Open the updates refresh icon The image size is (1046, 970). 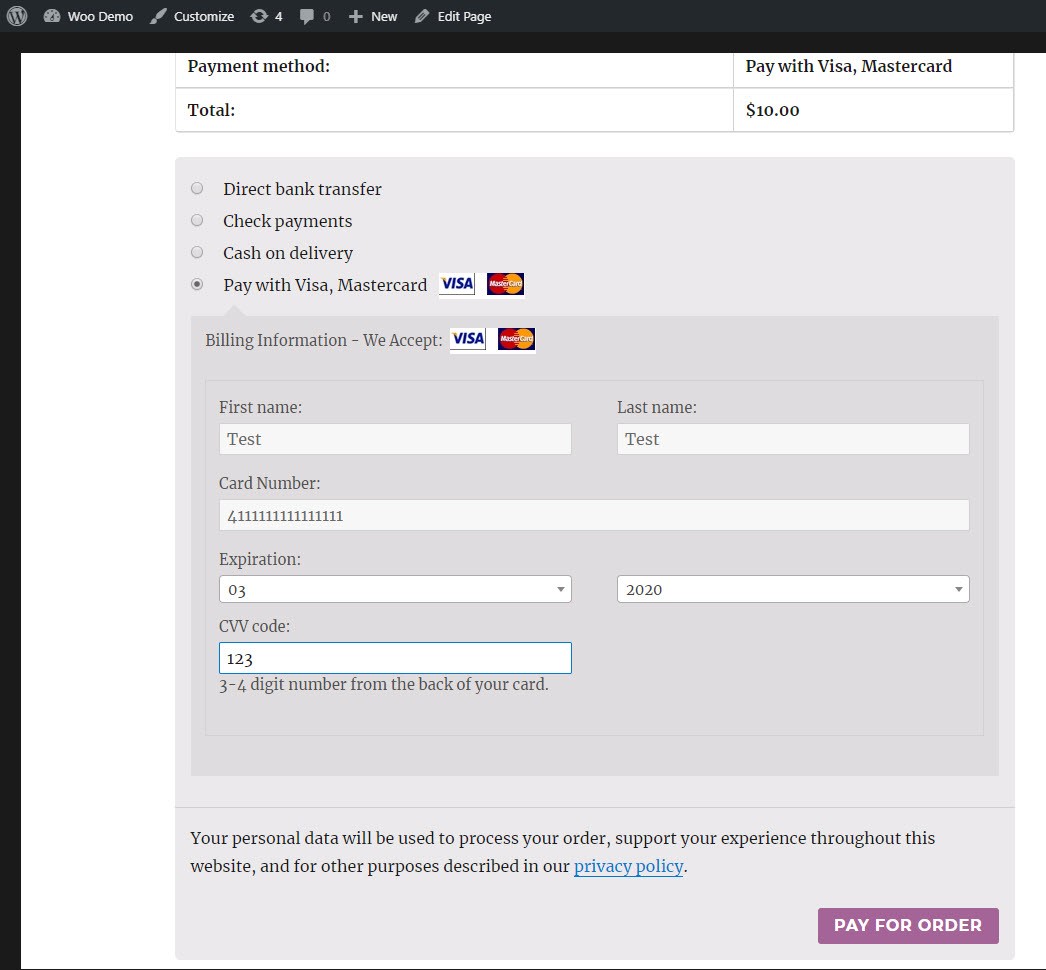pos(259,16)
